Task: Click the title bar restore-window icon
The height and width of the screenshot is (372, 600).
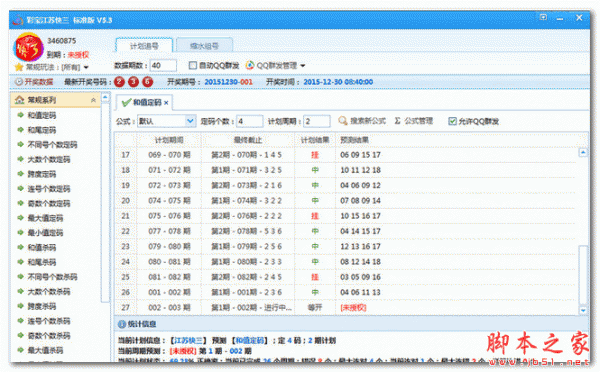Action: 543,17
